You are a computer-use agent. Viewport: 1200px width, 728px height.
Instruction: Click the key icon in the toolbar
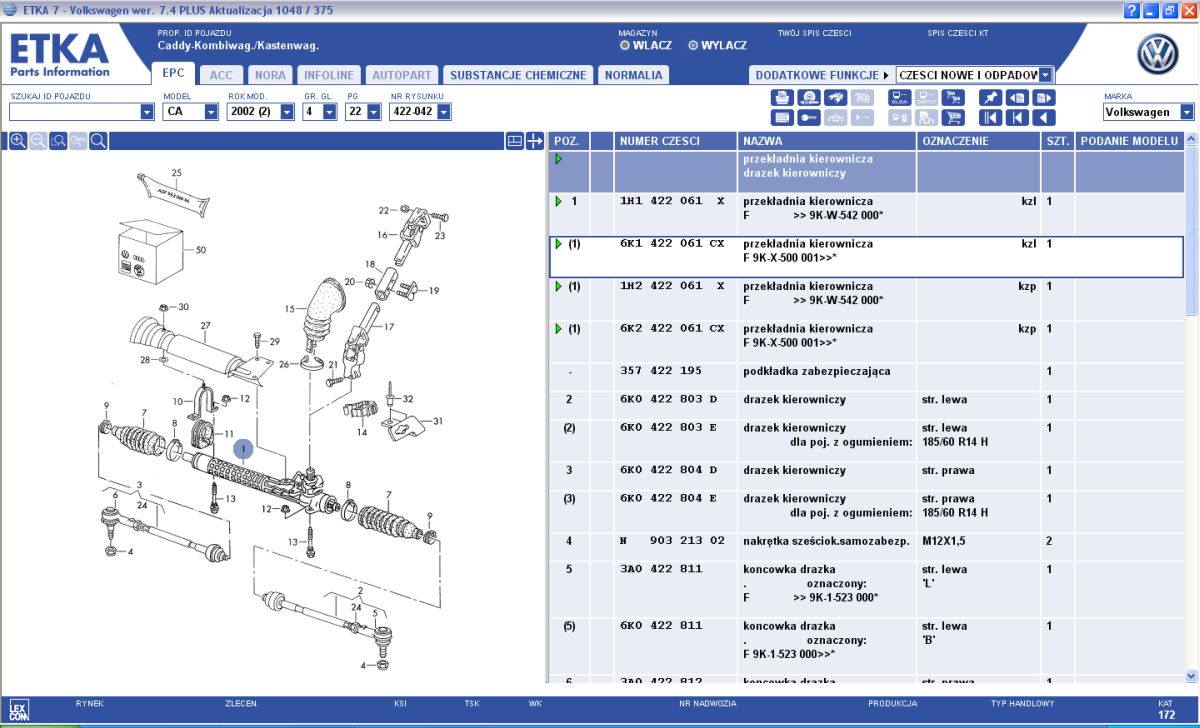(x=809, y=117)
